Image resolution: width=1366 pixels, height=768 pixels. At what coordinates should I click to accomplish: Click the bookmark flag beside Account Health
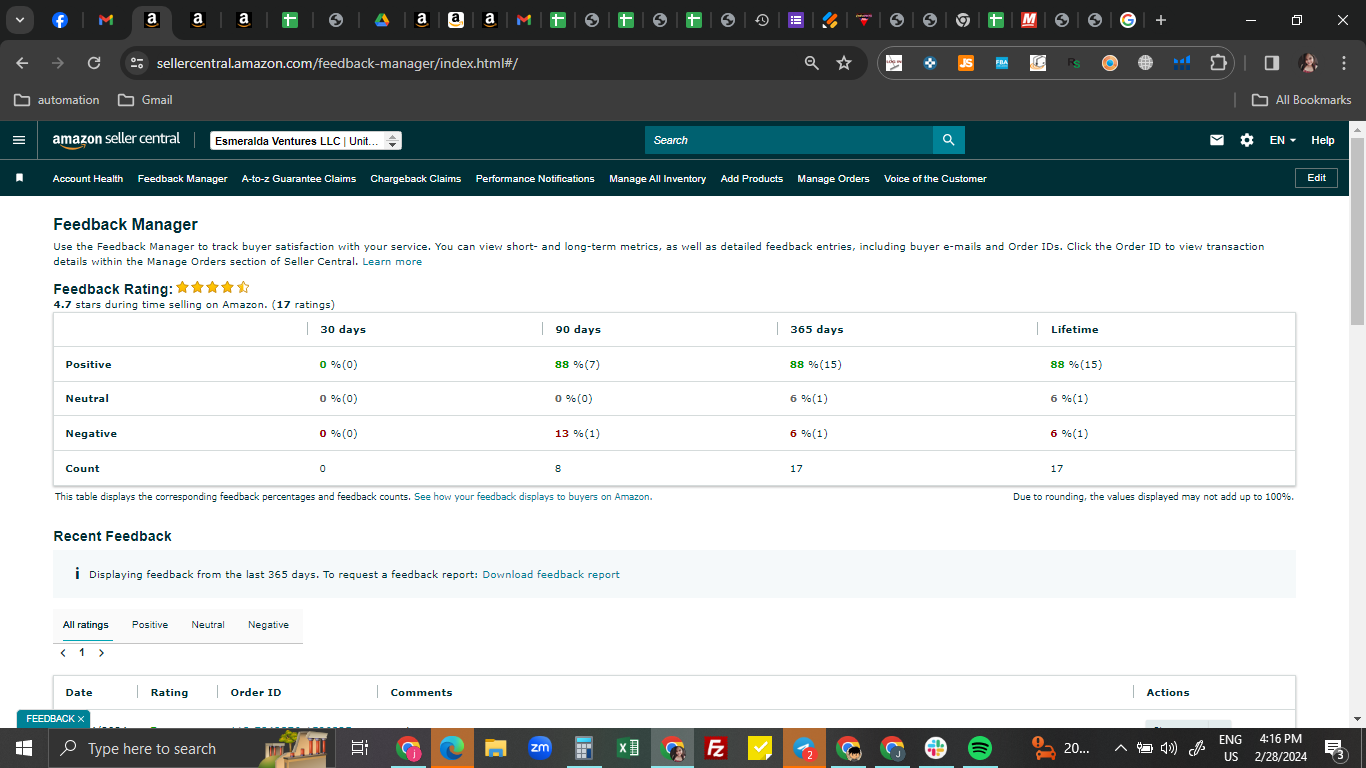coord(19,178)
